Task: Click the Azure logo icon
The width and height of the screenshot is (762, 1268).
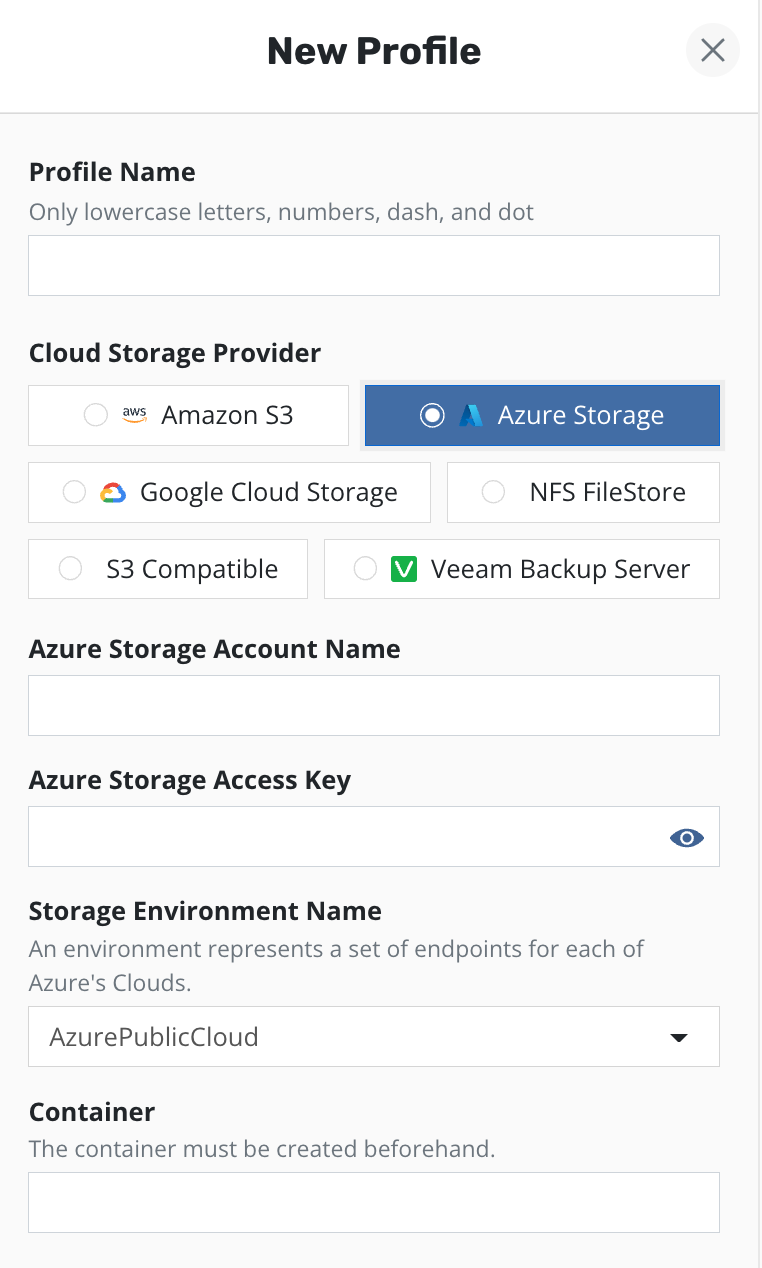Action: tap(471, 416)
